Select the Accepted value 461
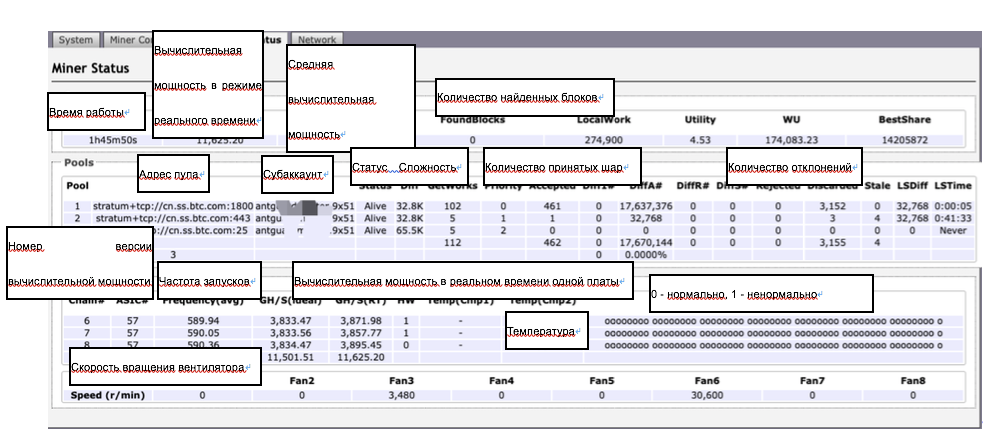Viewport: 983px width, 429px height. tap(552, 206)
